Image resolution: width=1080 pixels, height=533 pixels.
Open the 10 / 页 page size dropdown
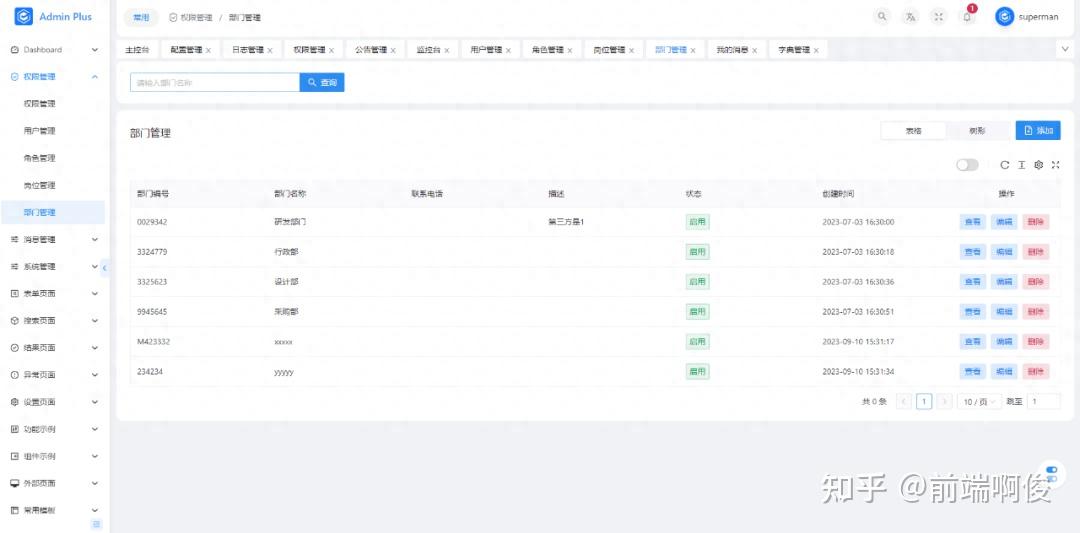pos(979,401)
